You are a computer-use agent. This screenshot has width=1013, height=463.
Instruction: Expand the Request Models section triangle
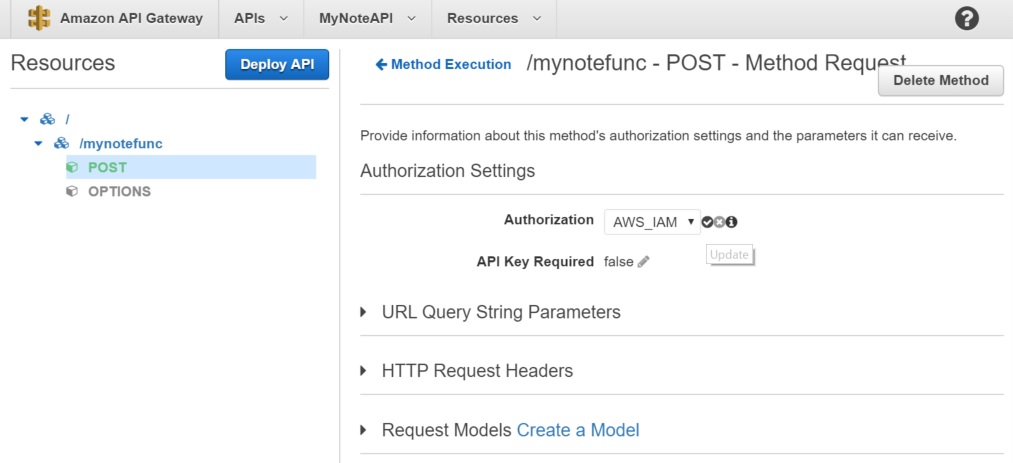click(364, 429)
